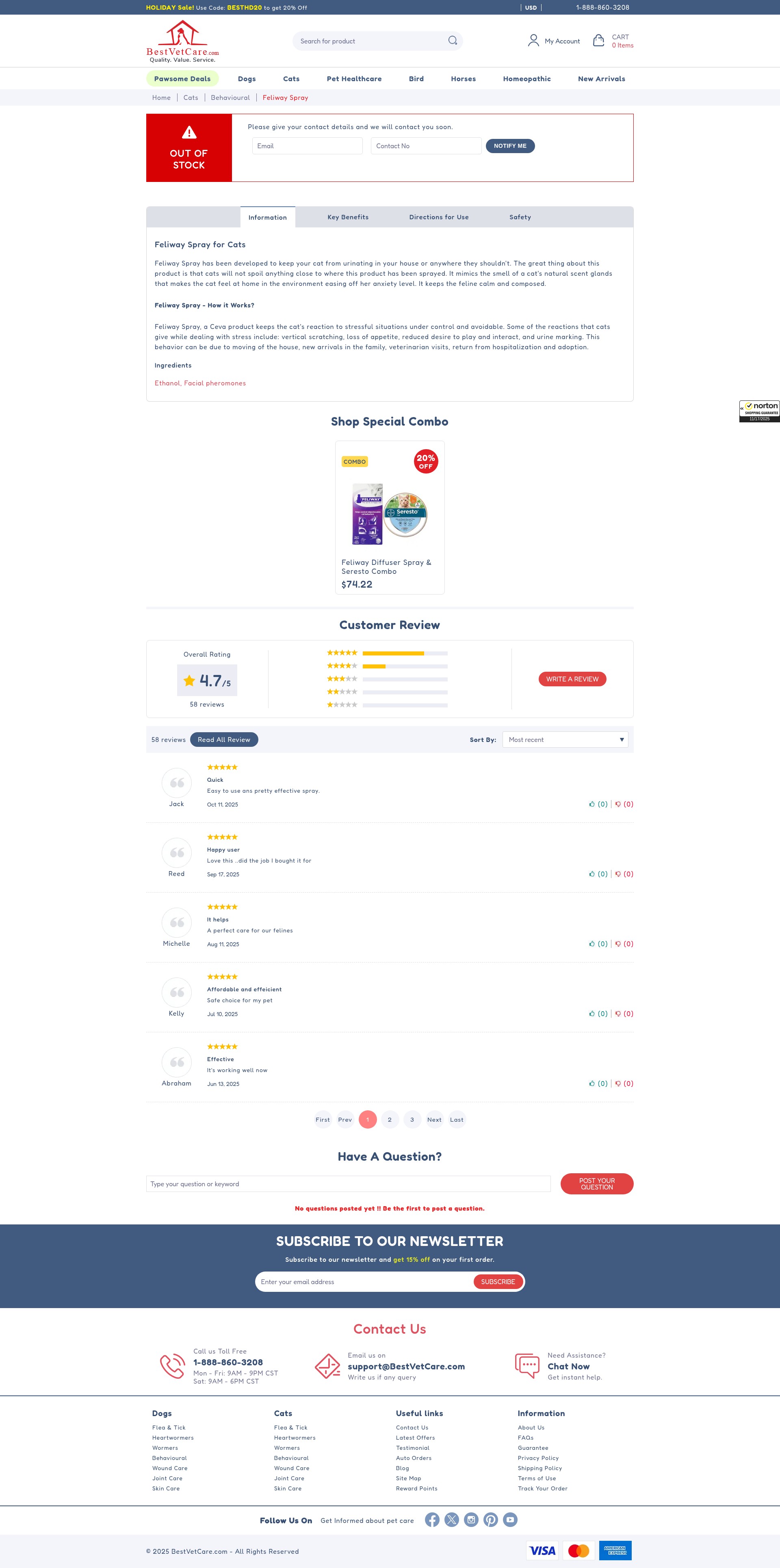Click the question keyword input field

click(x=348, y=1184)
